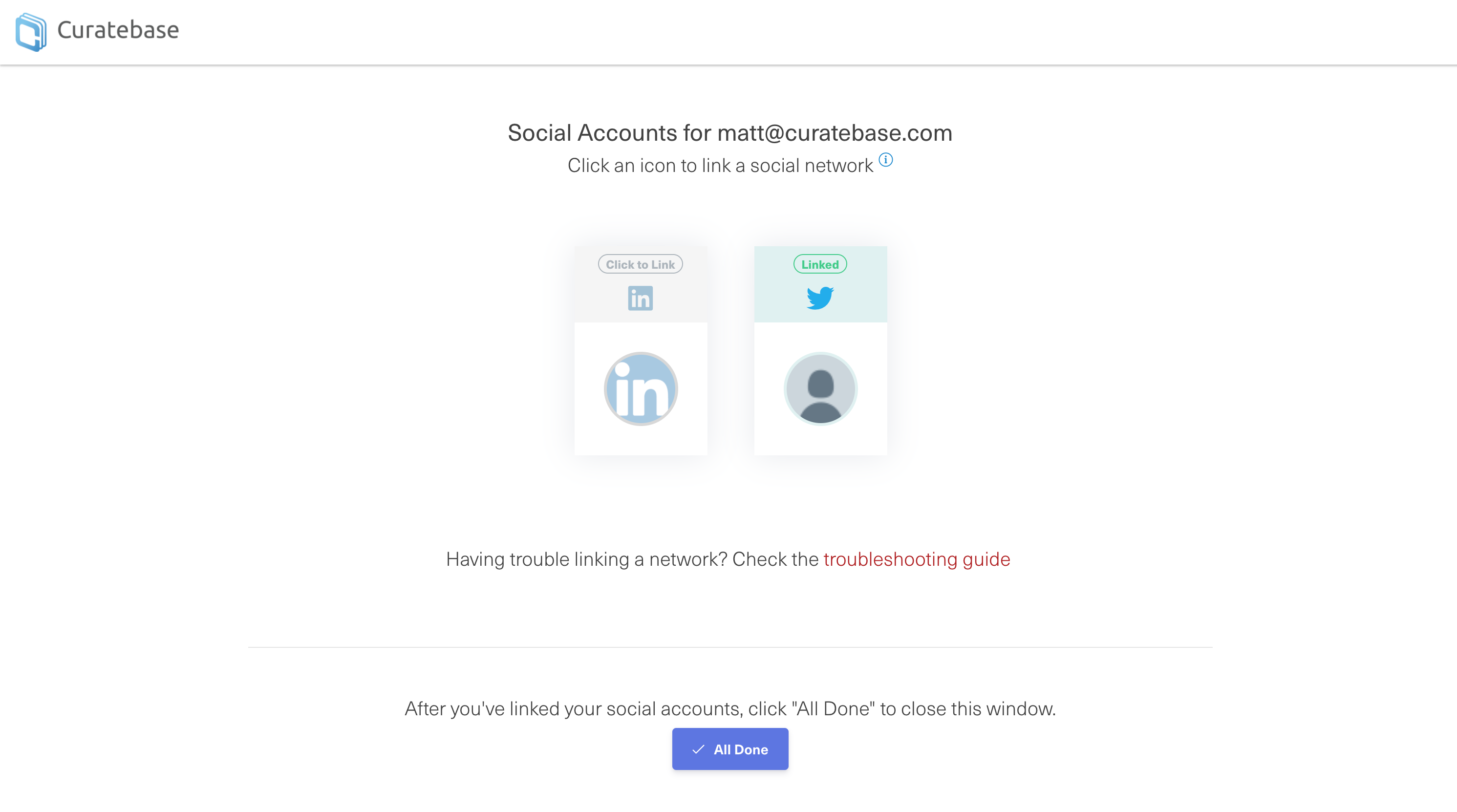Click the "Click an icon to link" subtitle
The image size is (1457, 812).
click(x=721, y=166)
